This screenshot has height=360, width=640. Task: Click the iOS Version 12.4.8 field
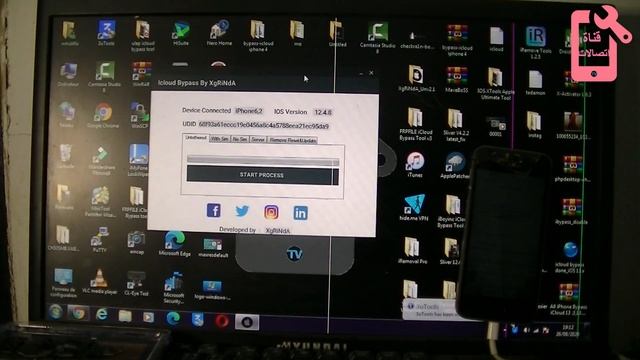(x=323, y=112)
